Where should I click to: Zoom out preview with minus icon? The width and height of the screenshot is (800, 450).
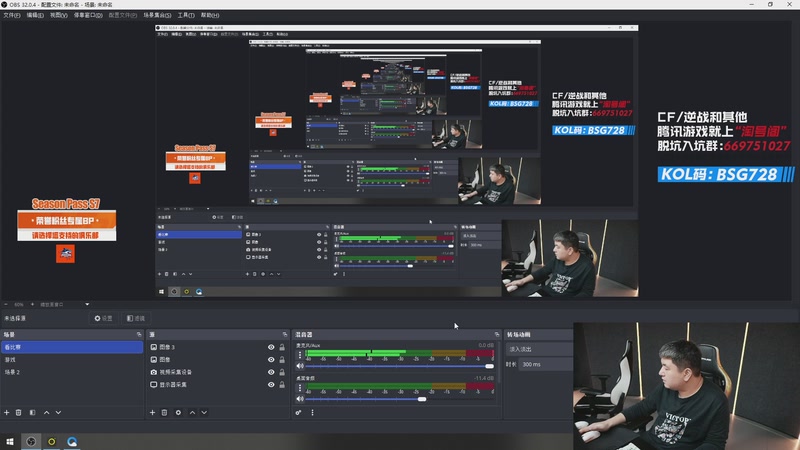6,304
